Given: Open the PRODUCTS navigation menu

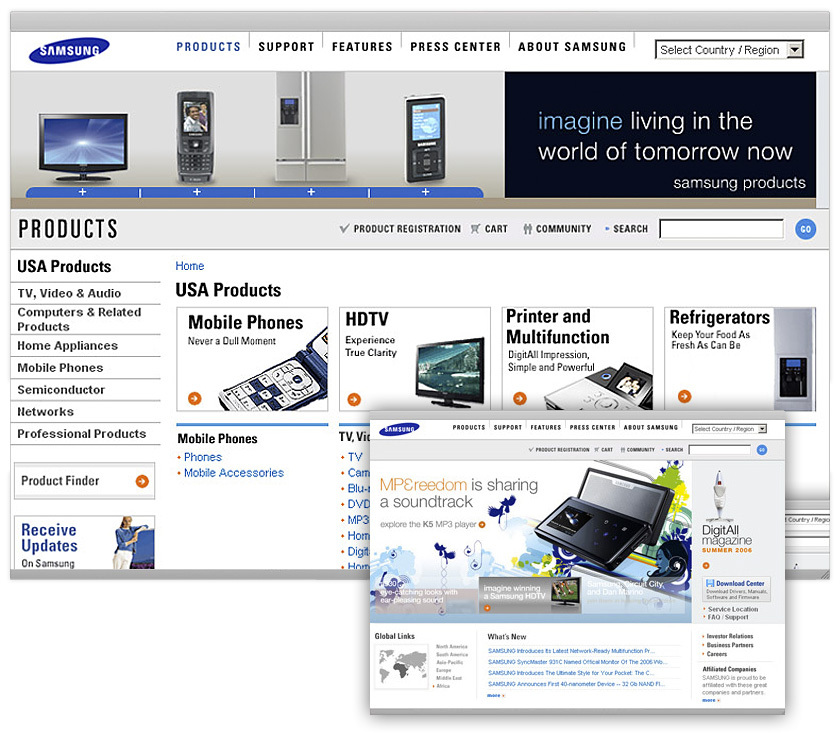Looking at the screenshot, I should 207,46.
